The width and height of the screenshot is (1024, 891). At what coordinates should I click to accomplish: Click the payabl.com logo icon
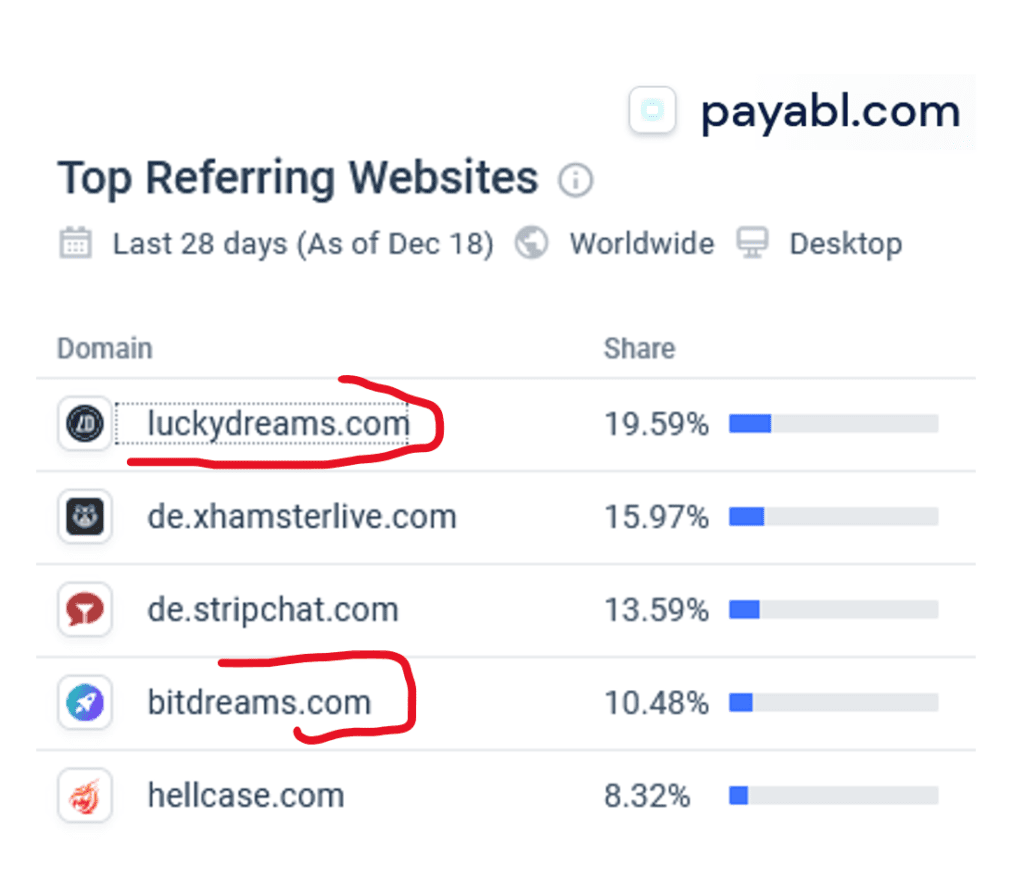[652, 110]
